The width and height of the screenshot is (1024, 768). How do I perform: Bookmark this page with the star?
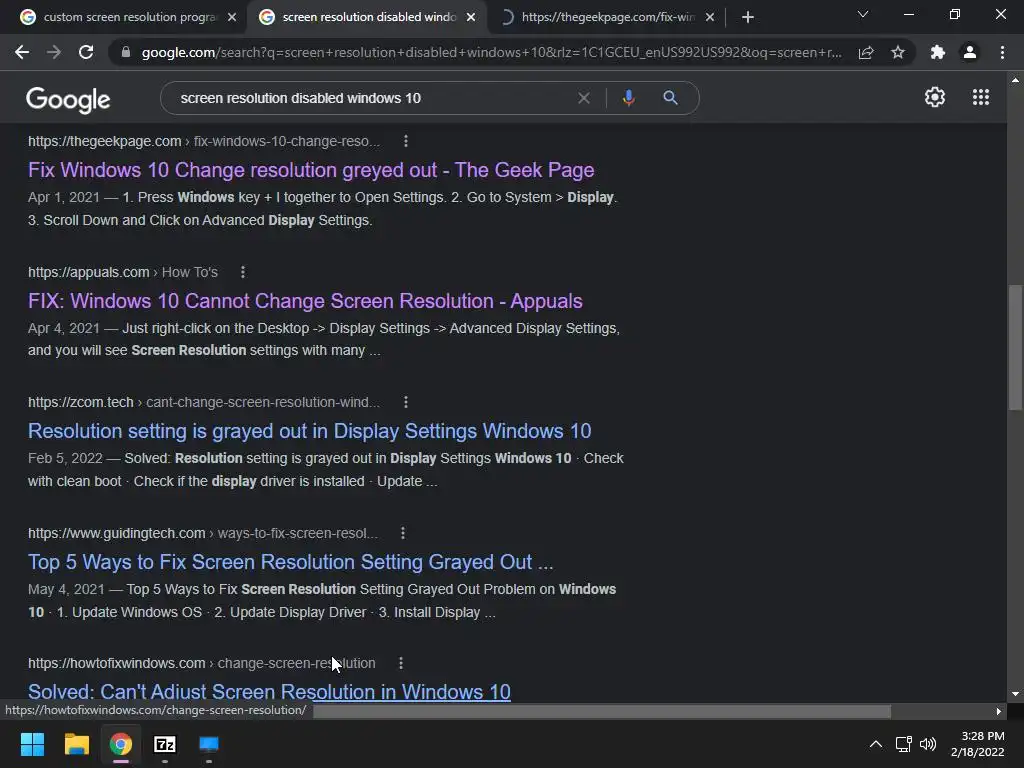click(898, 52)
